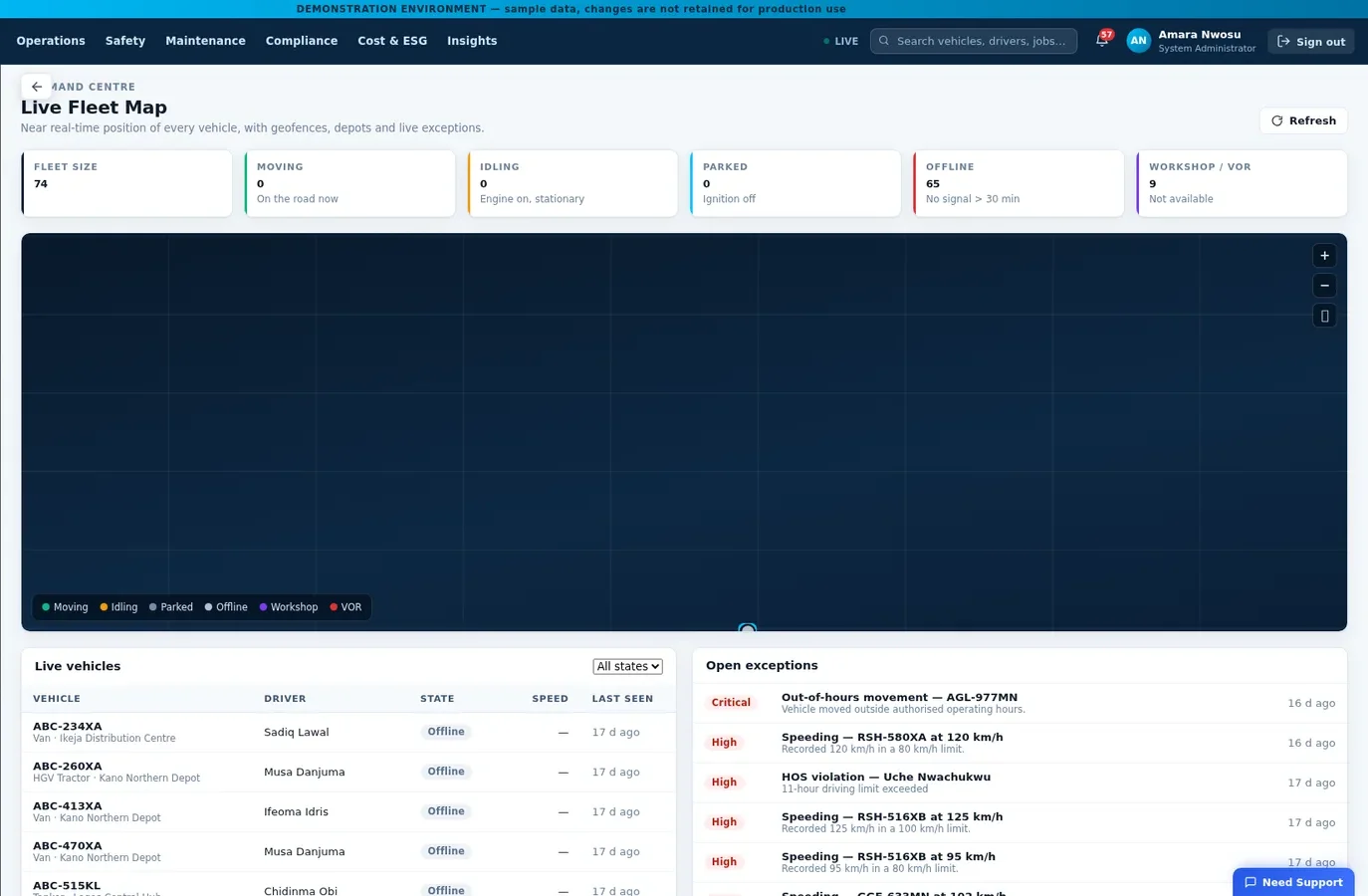Screen dimensions: 1368x896
Task: Select vehicle ABC-470XA row
Action: [x=348, y=851]
